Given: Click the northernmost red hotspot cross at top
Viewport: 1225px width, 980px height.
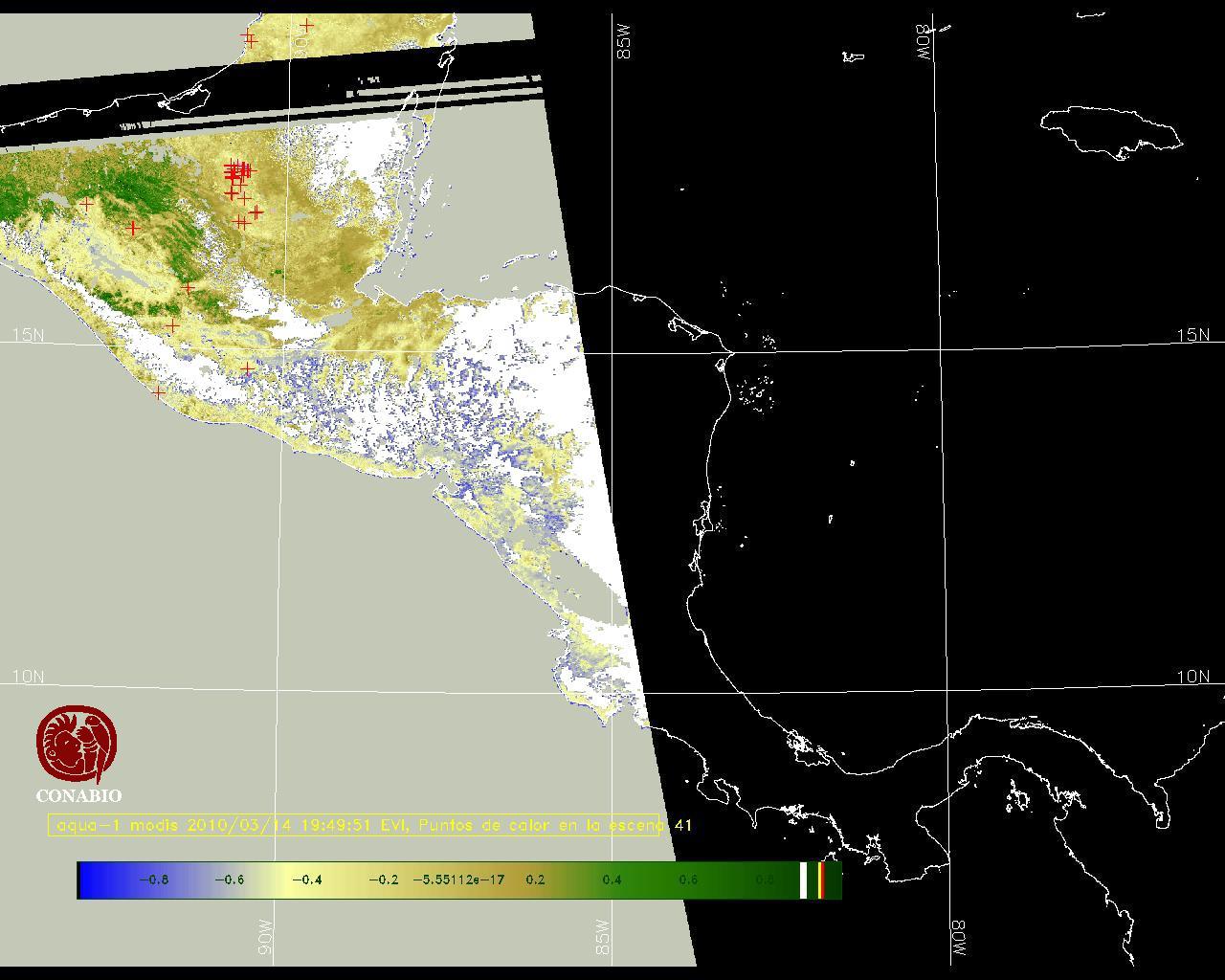Looking at the screenshot, I should 306,26.
